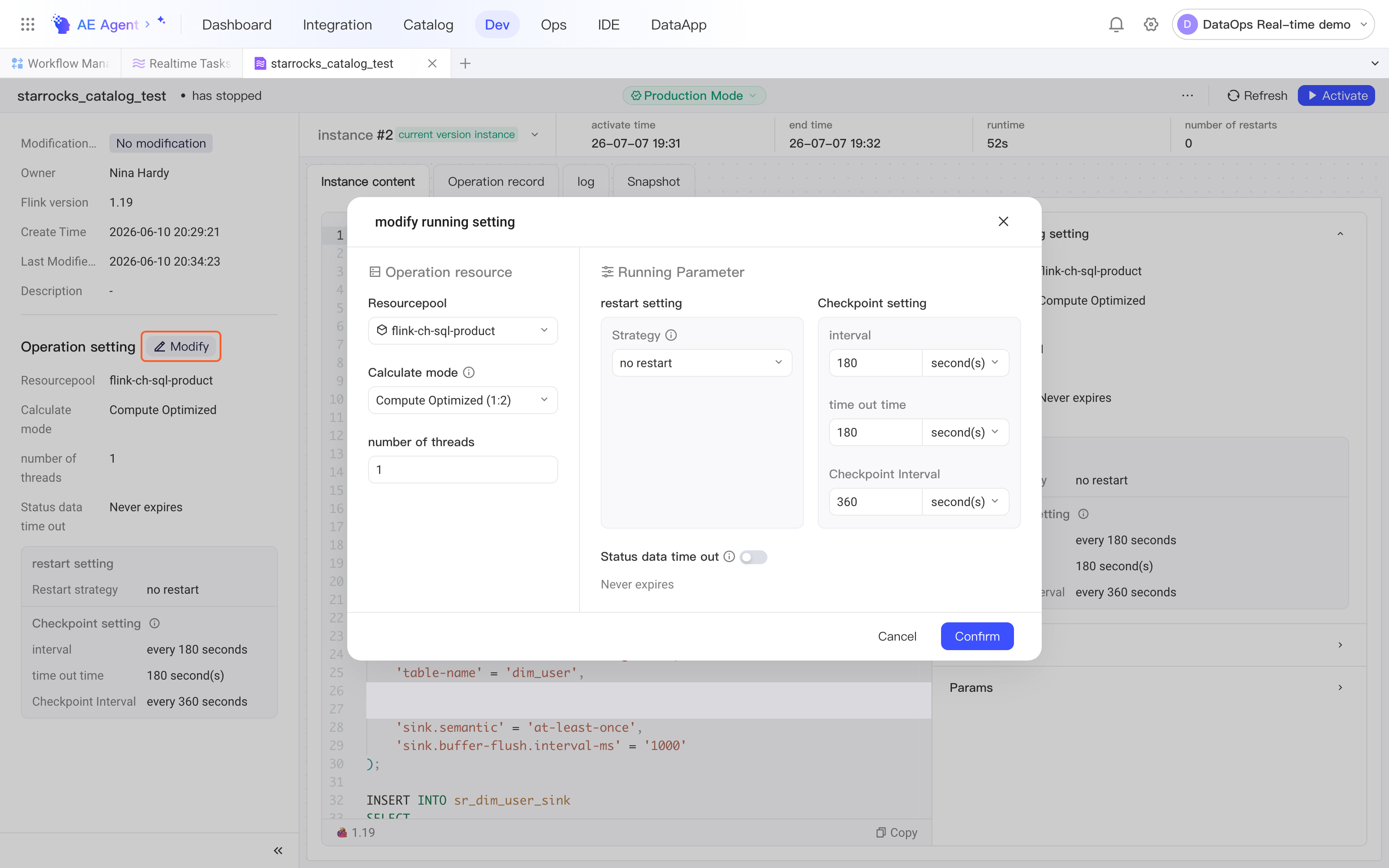Open the Dashboard menu

coord(237,25)
